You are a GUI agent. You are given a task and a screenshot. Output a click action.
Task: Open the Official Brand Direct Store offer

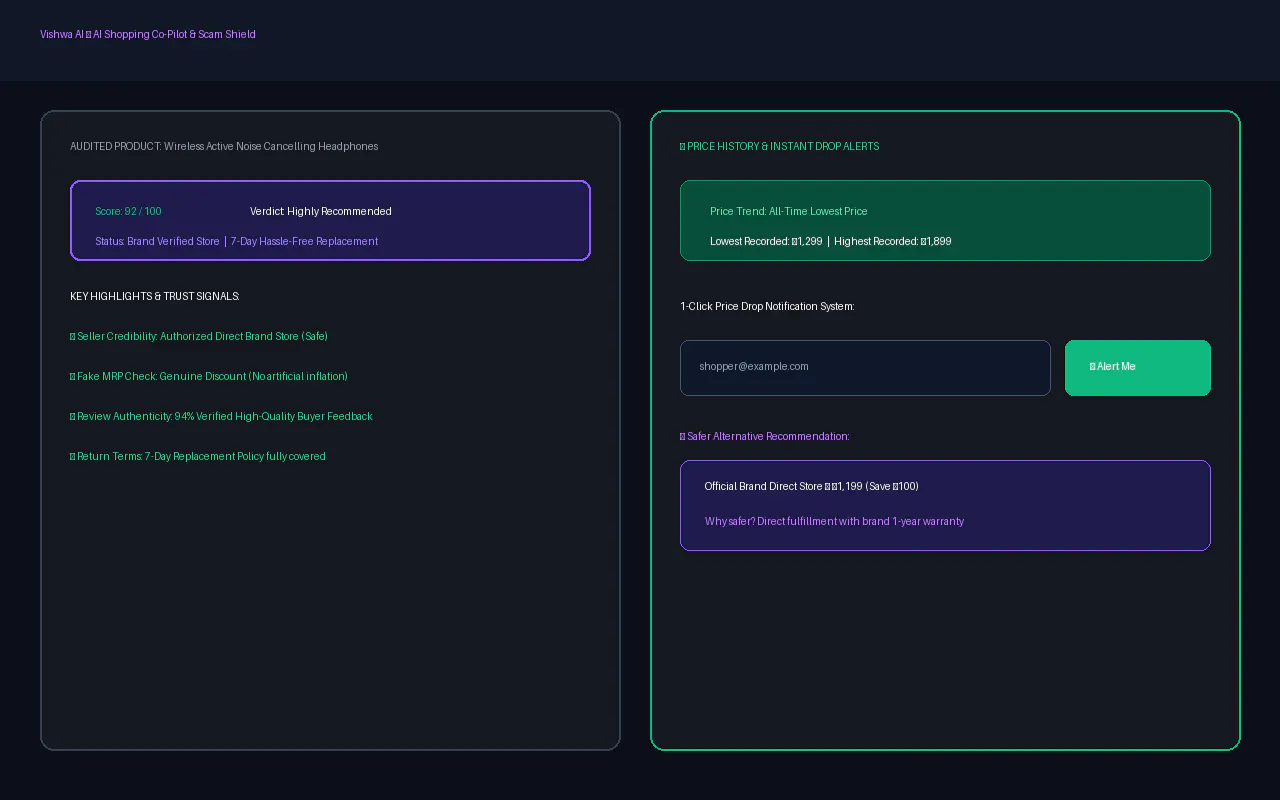812,486
